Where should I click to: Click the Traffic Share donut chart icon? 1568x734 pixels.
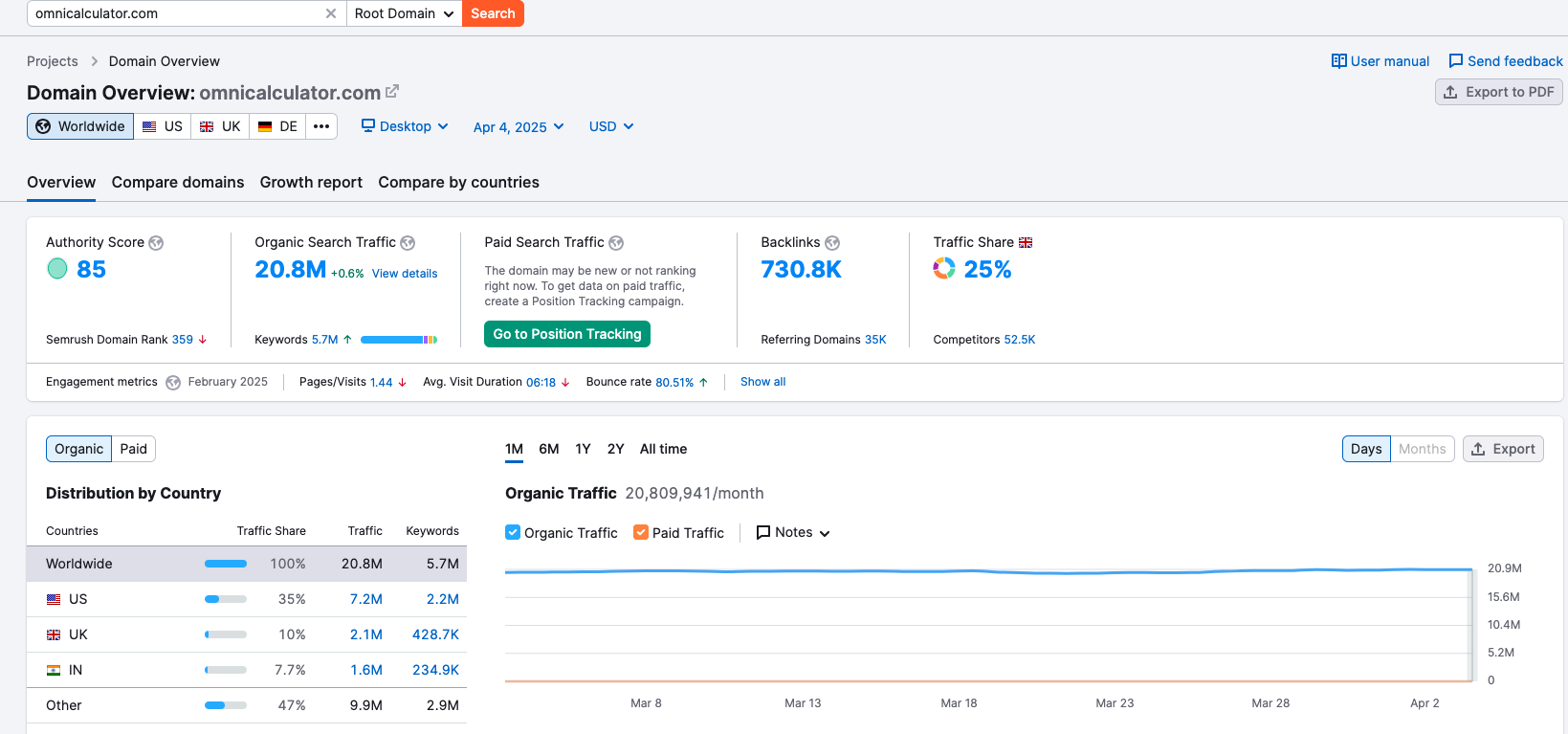pyautogui.click(x=944, y=269)
